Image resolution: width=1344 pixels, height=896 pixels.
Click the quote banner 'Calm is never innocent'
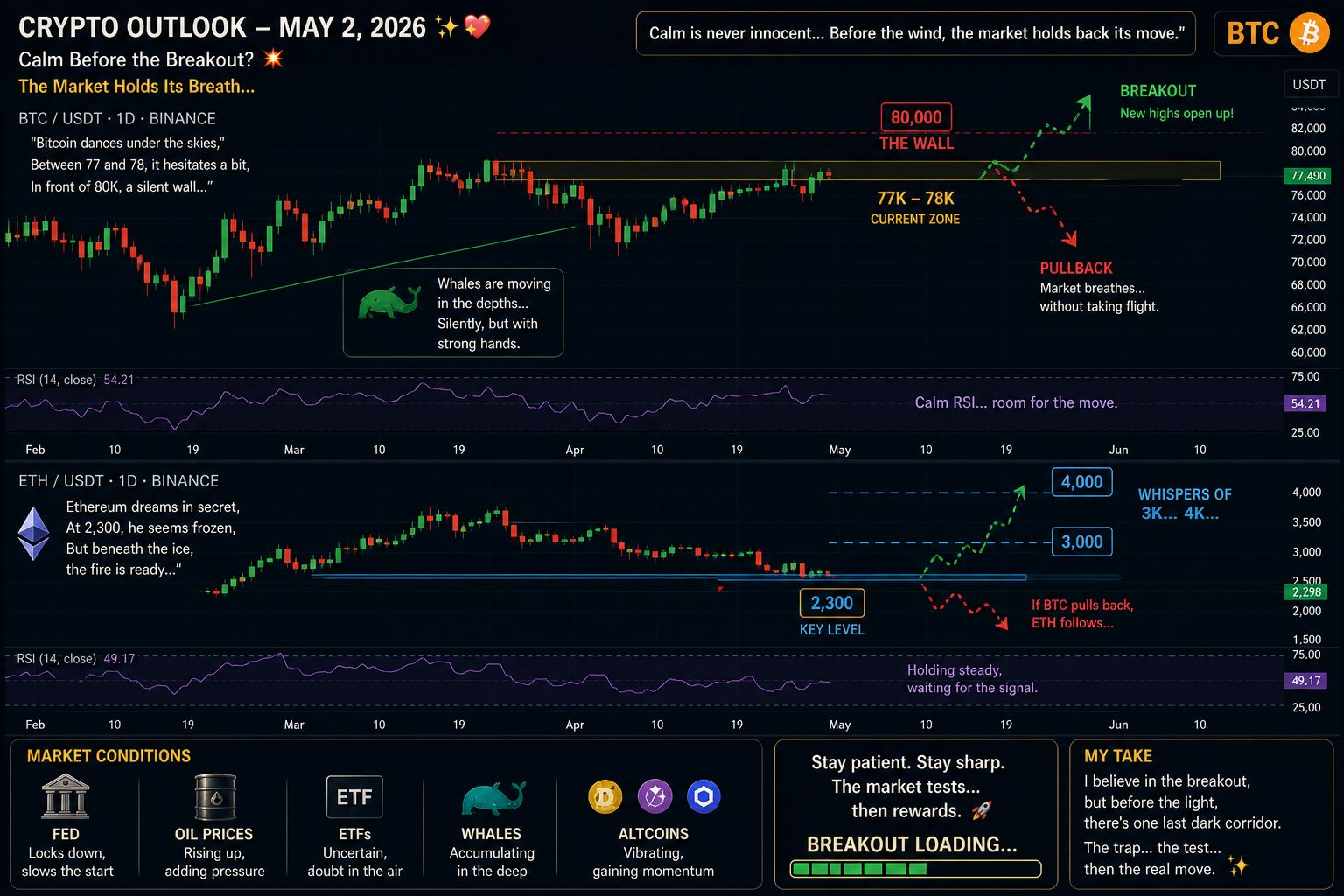tap(915, 33)
